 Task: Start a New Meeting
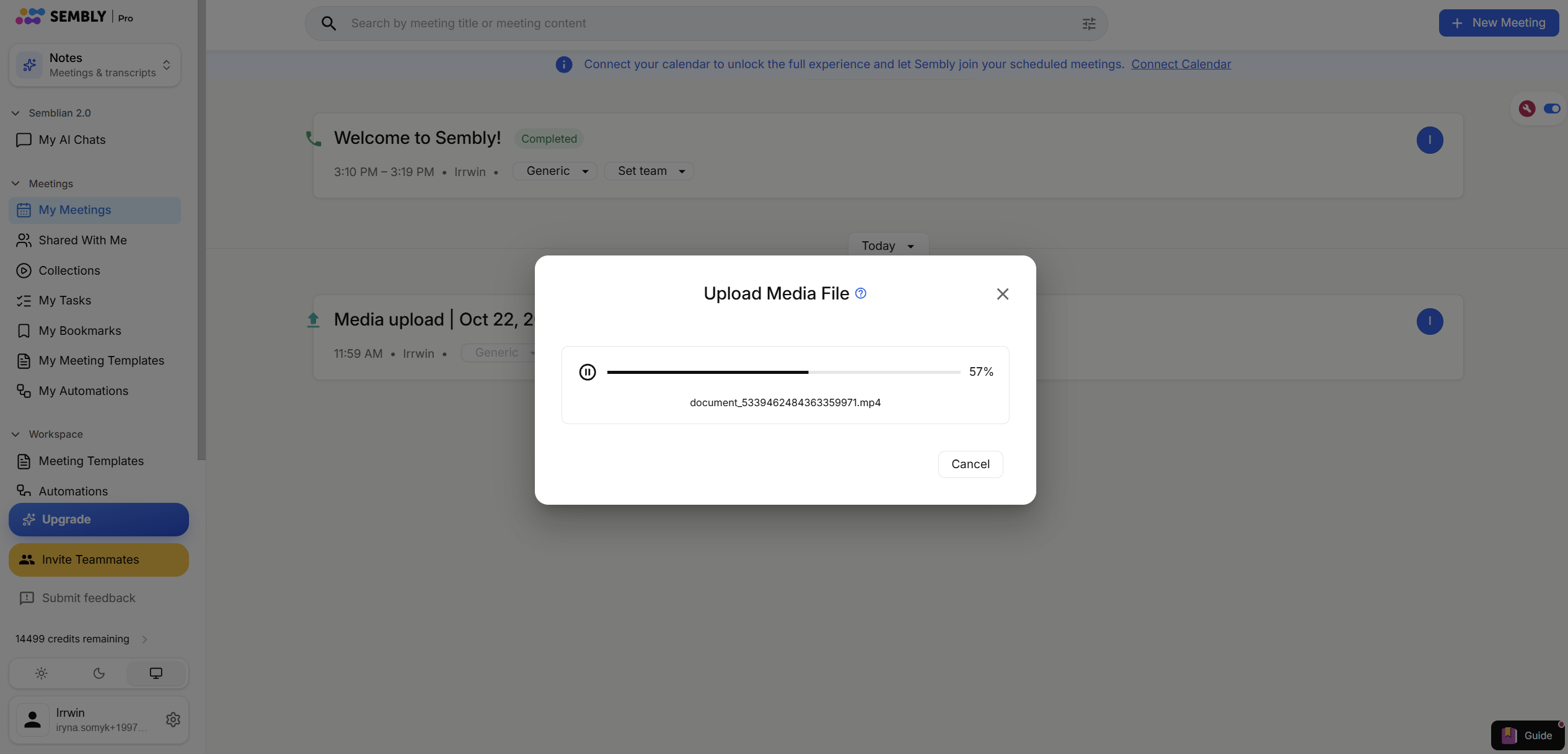coord(1499,23)
